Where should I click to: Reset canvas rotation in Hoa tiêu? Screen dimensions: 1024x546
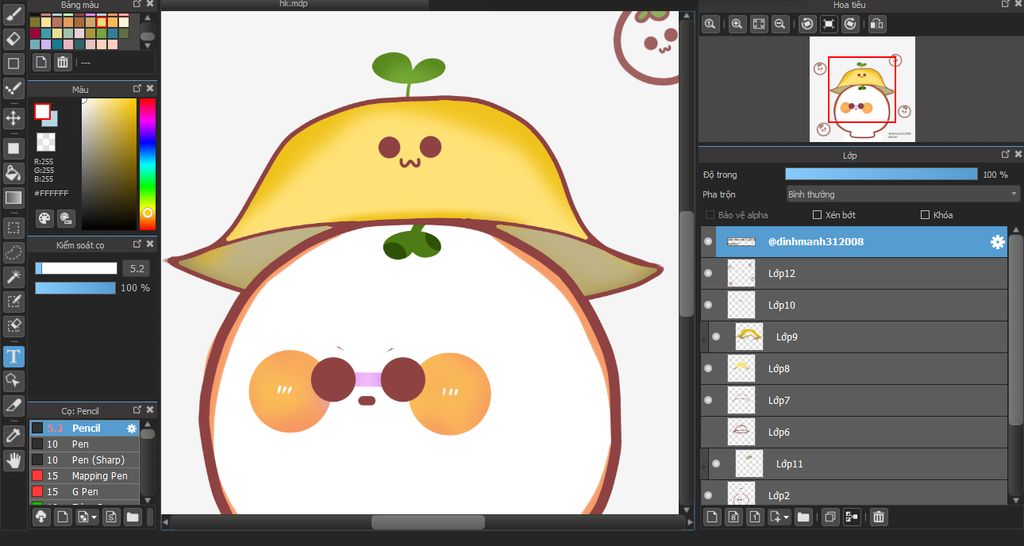[x=828, y=24]
